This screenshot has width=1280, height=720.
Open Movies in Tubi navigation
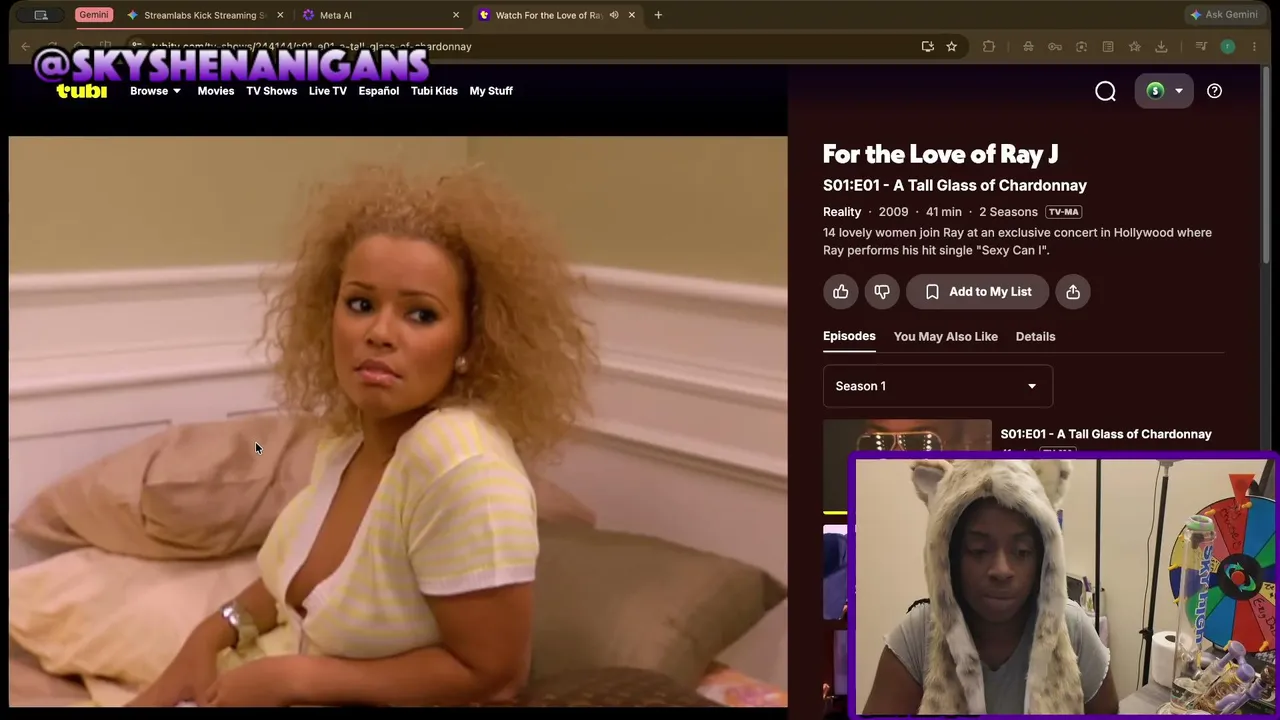pos(216,91)
